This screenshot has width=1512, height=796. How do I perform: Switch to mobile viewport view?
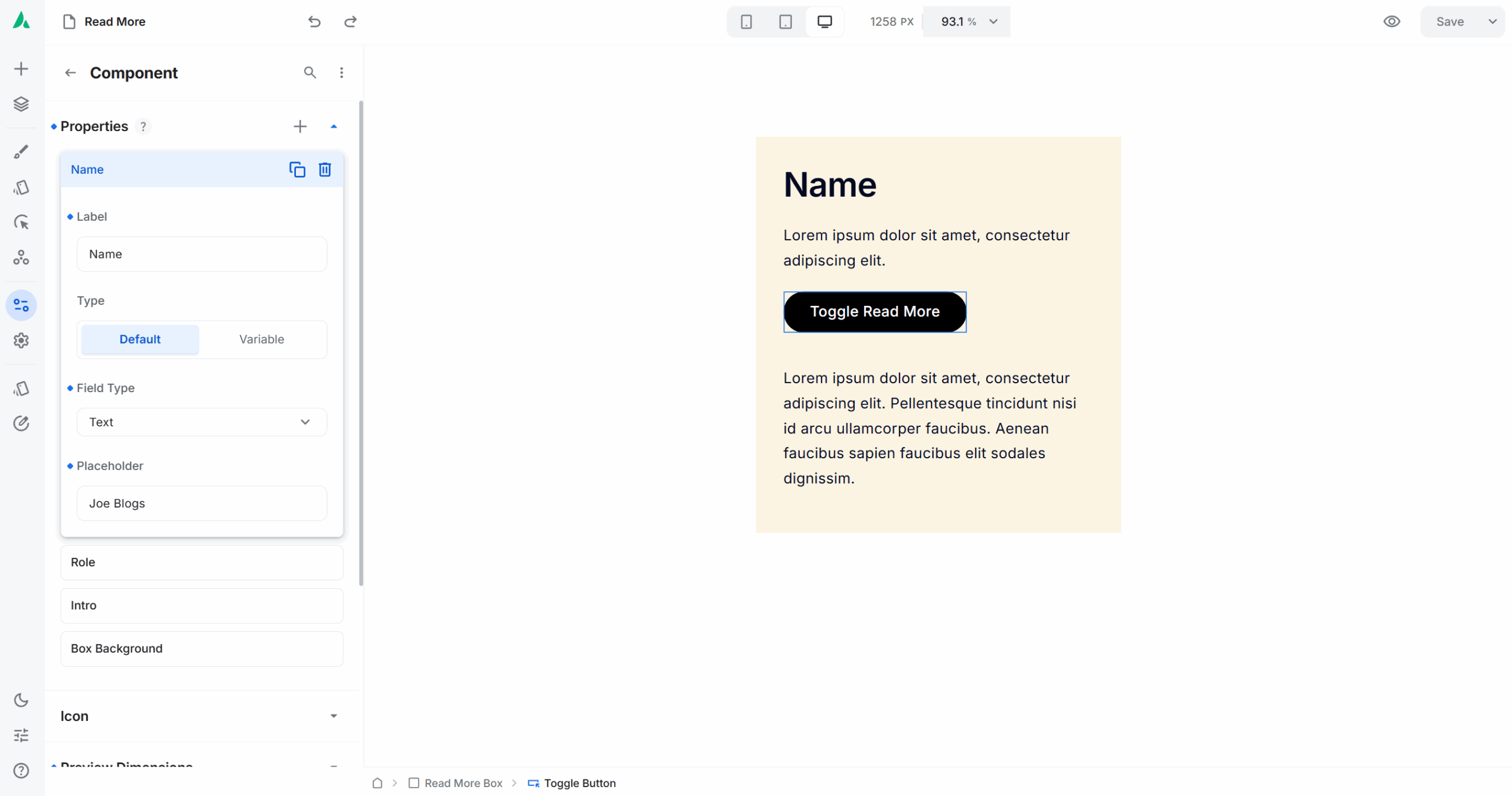tap(747, 22)
